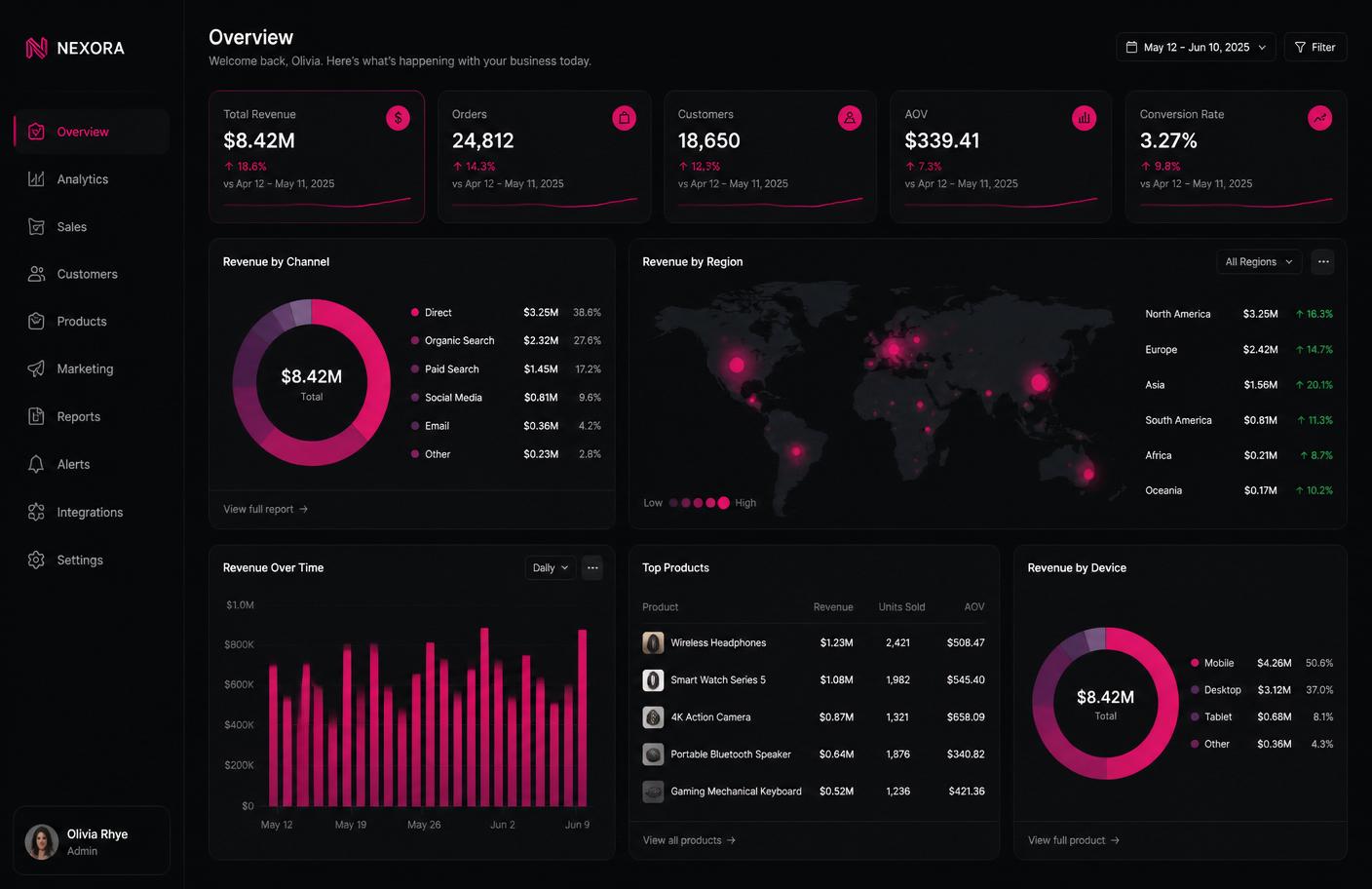The width and height of the screenshot is (1372, 889).
Task: Click the Wireless Headphones product thumbnail
Action: point(654,642)
